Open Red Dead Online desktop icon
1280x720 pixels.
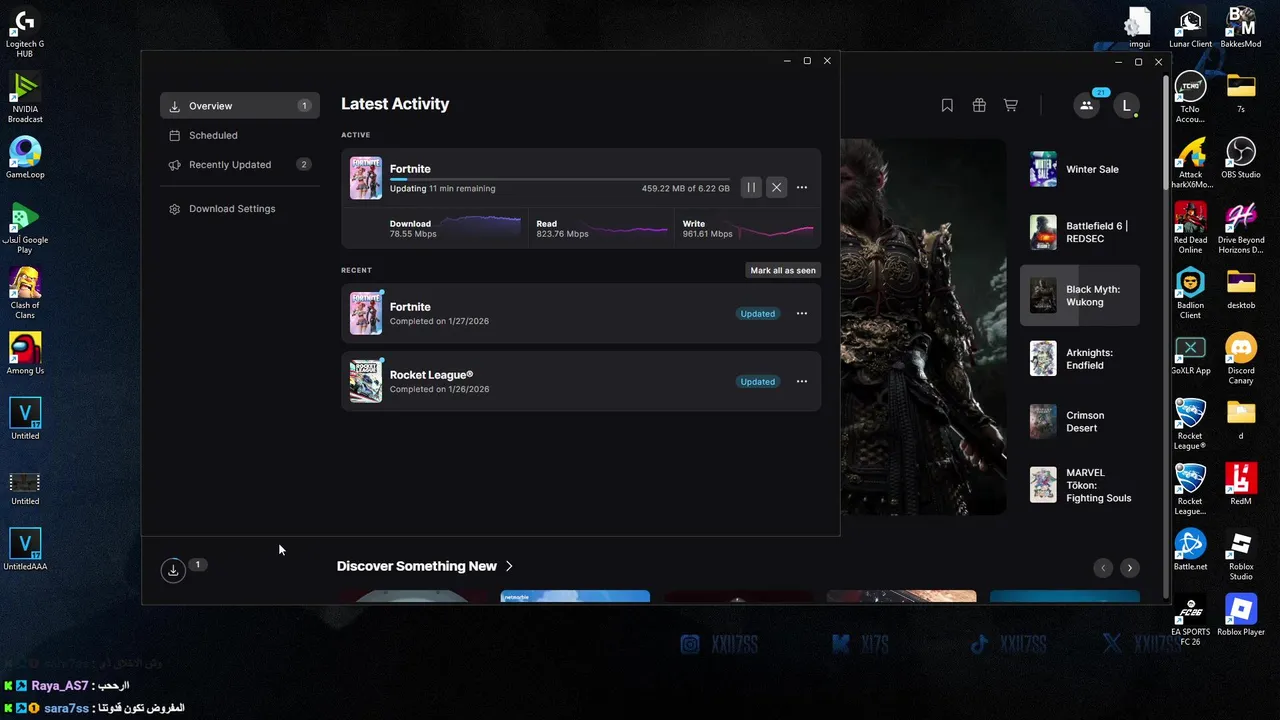[x=1190, y=228]
